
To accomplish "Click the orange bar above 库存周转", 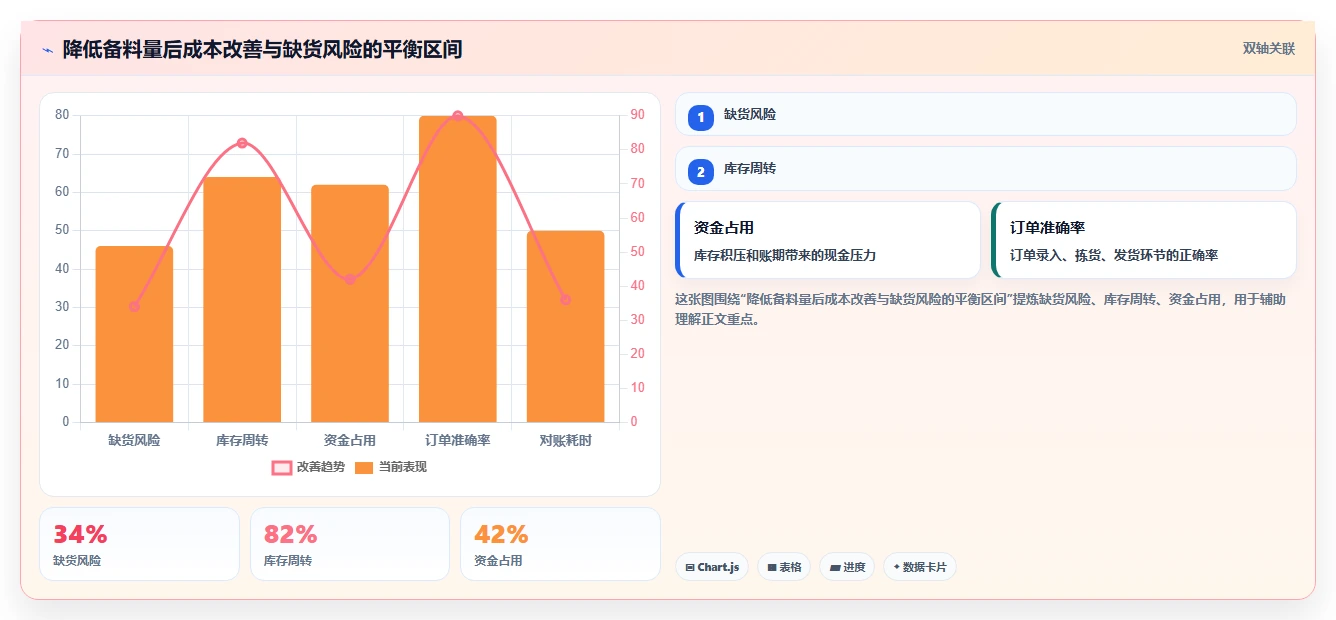I will [x=242, y=300].
